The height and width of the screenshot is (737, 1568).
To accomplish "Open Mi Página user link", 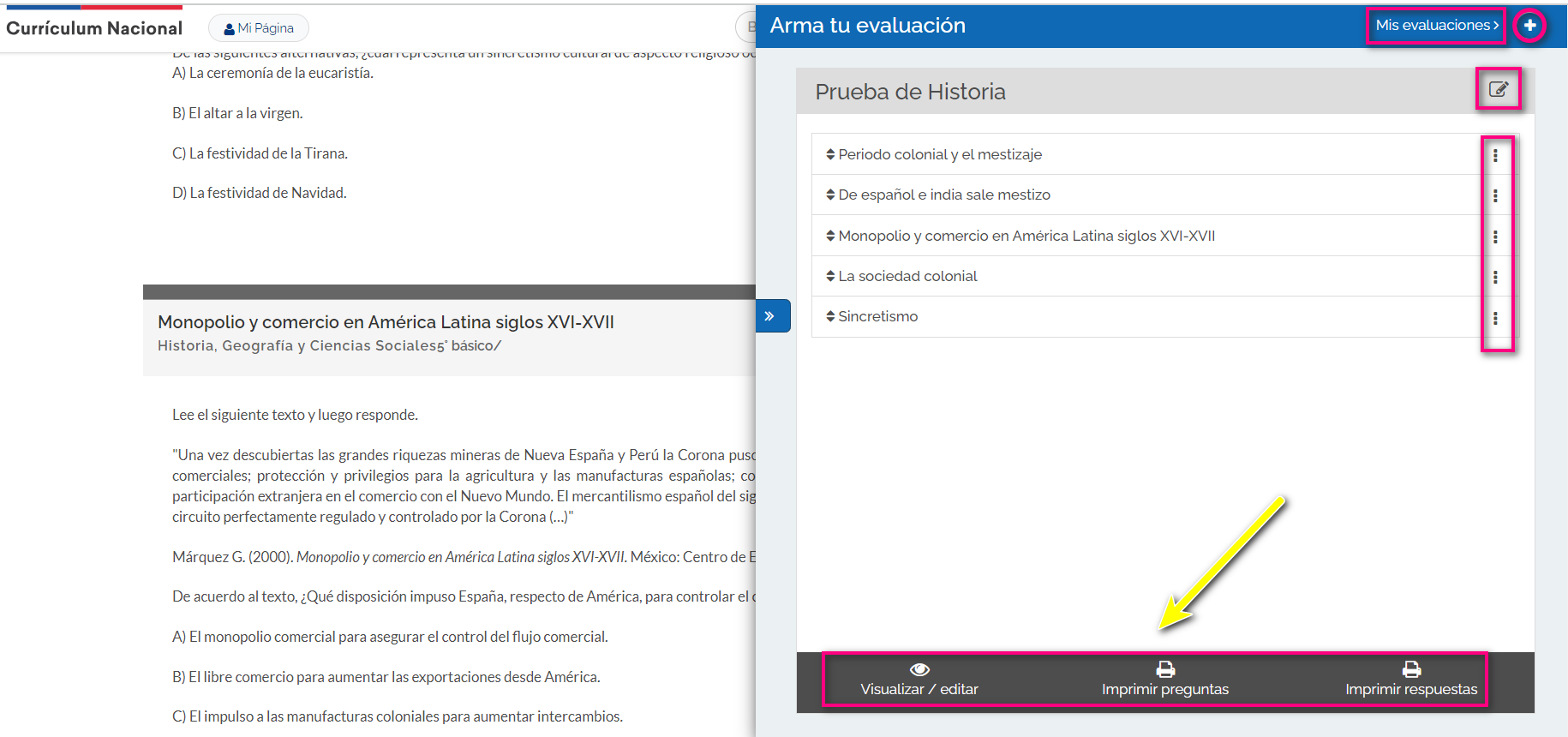I will 259,28.
